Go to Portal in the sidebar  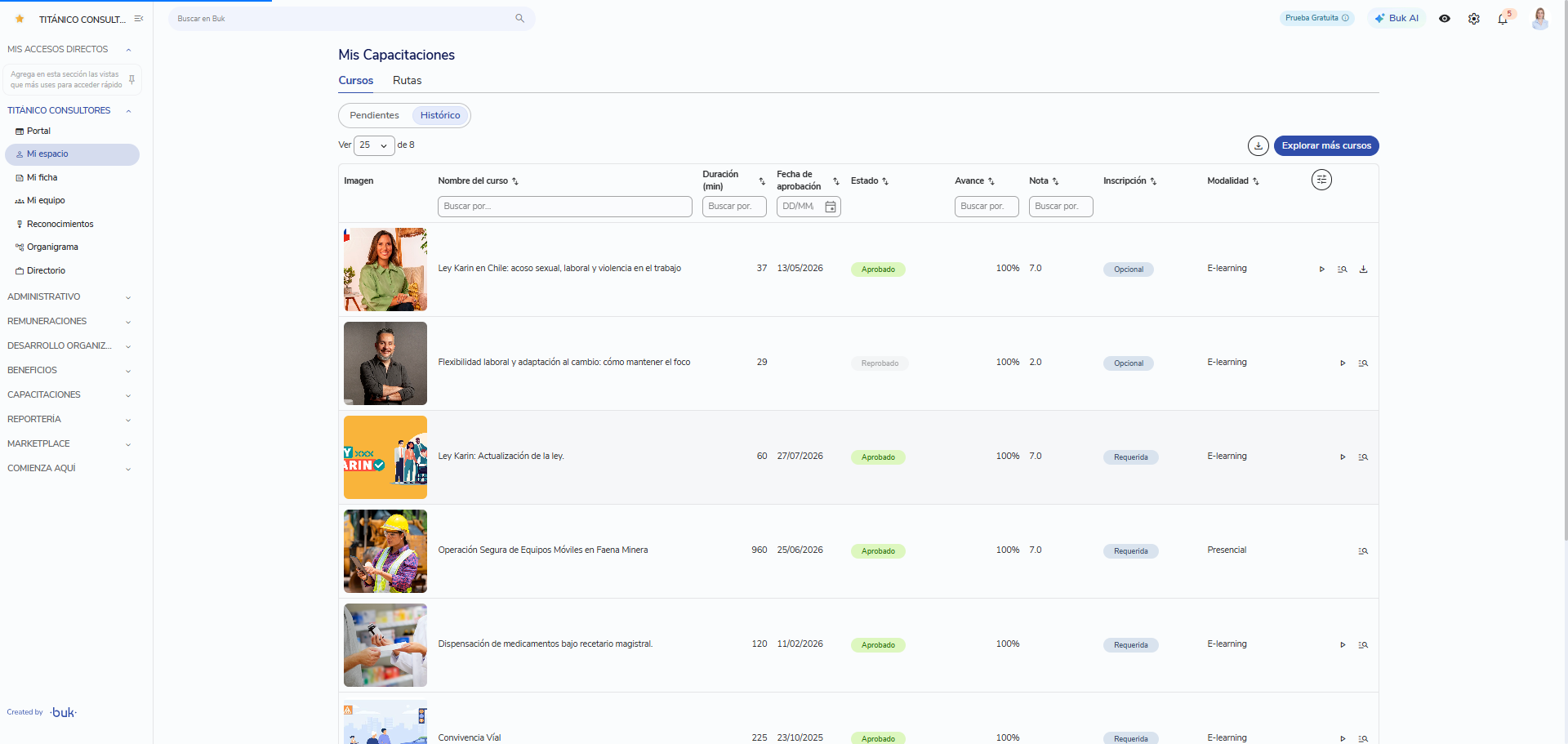click(72, 131)
